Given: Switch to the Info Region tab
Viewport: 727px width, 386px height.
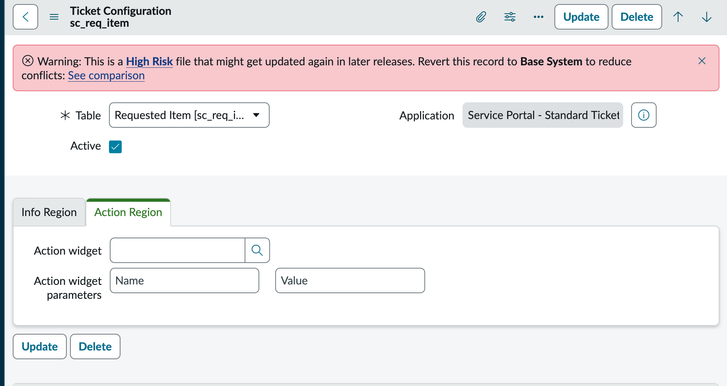Looking at the screenshot, I should 49,212.
